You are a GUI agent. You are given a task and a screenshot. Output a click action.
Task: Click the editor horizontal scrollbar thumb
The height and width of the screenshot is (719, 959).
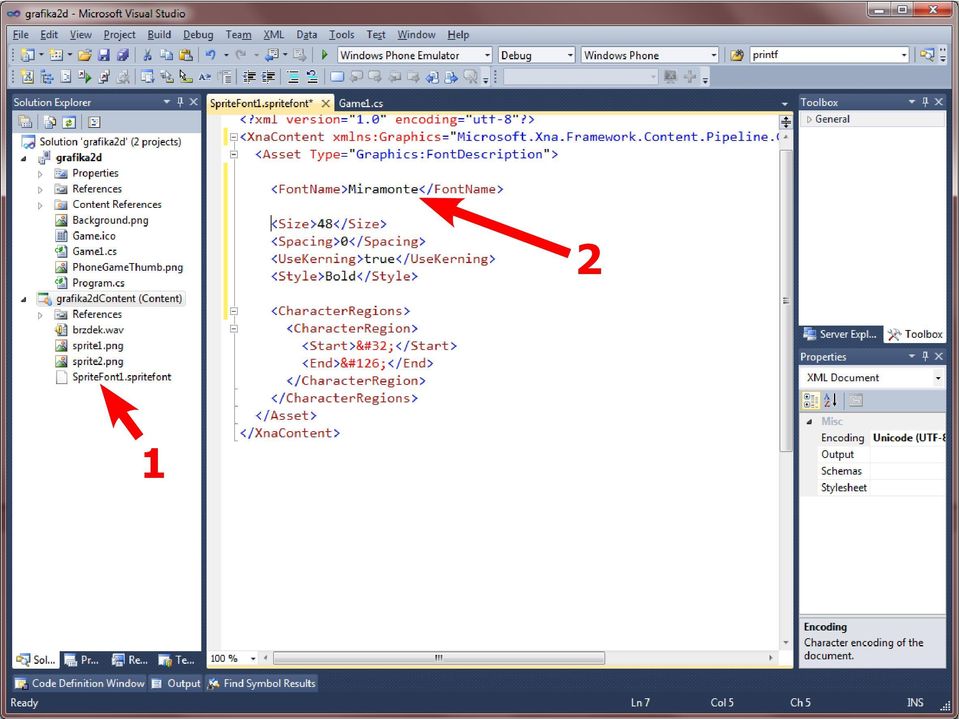439,658
